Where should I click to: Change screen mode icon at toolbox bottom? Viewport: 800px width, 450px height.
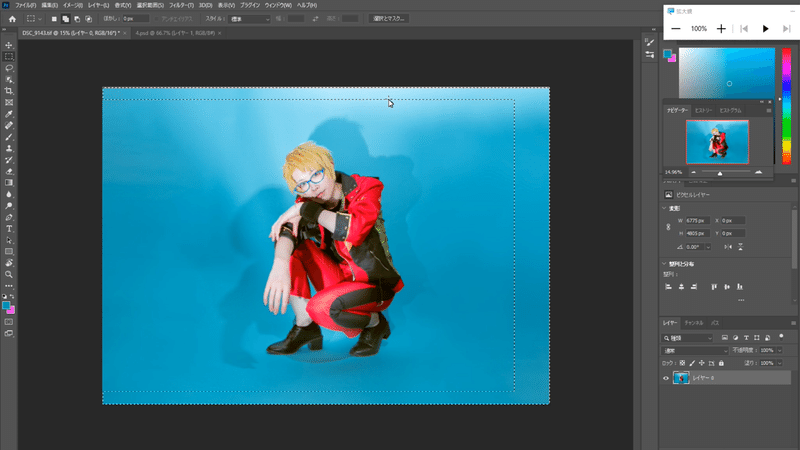[x=9, y=334]
